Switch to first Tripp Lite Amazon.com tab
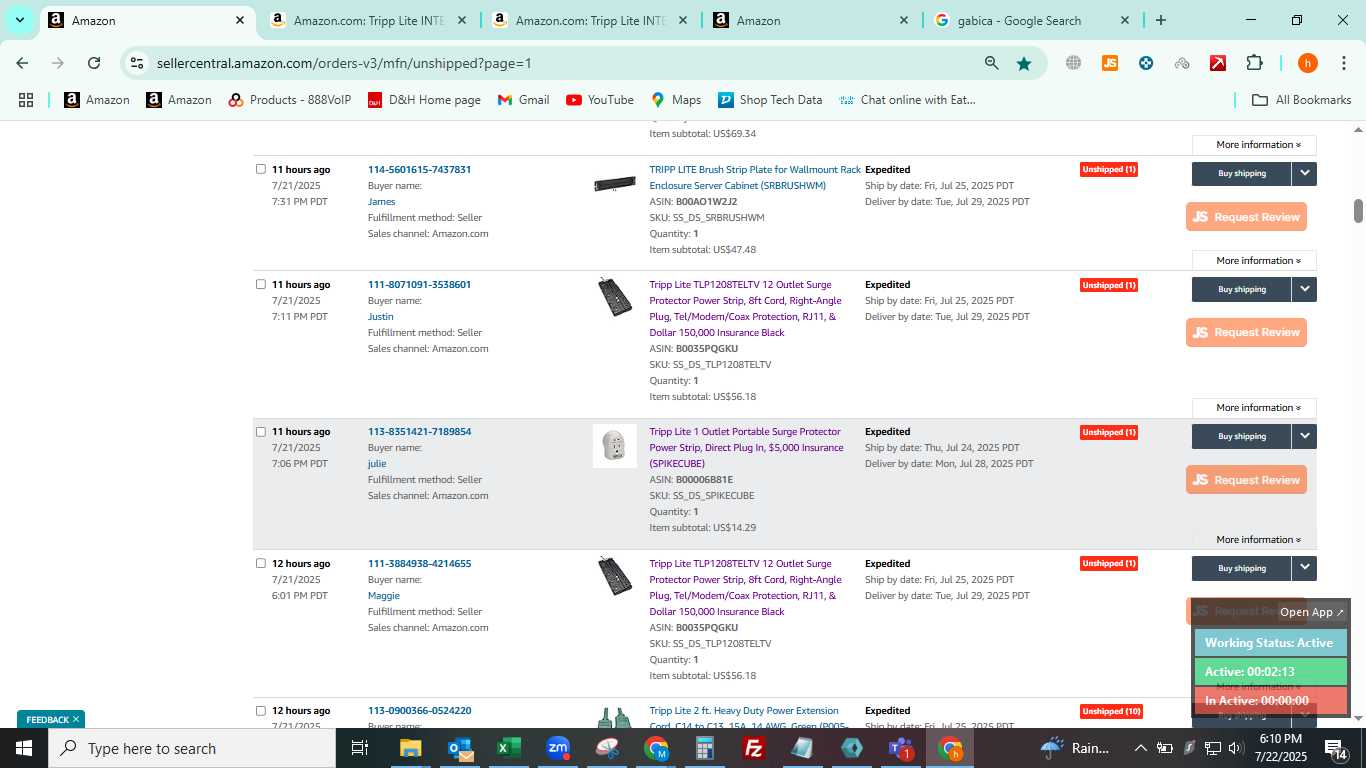Viewport: 1366px width, 768px height. coord(369,20)
